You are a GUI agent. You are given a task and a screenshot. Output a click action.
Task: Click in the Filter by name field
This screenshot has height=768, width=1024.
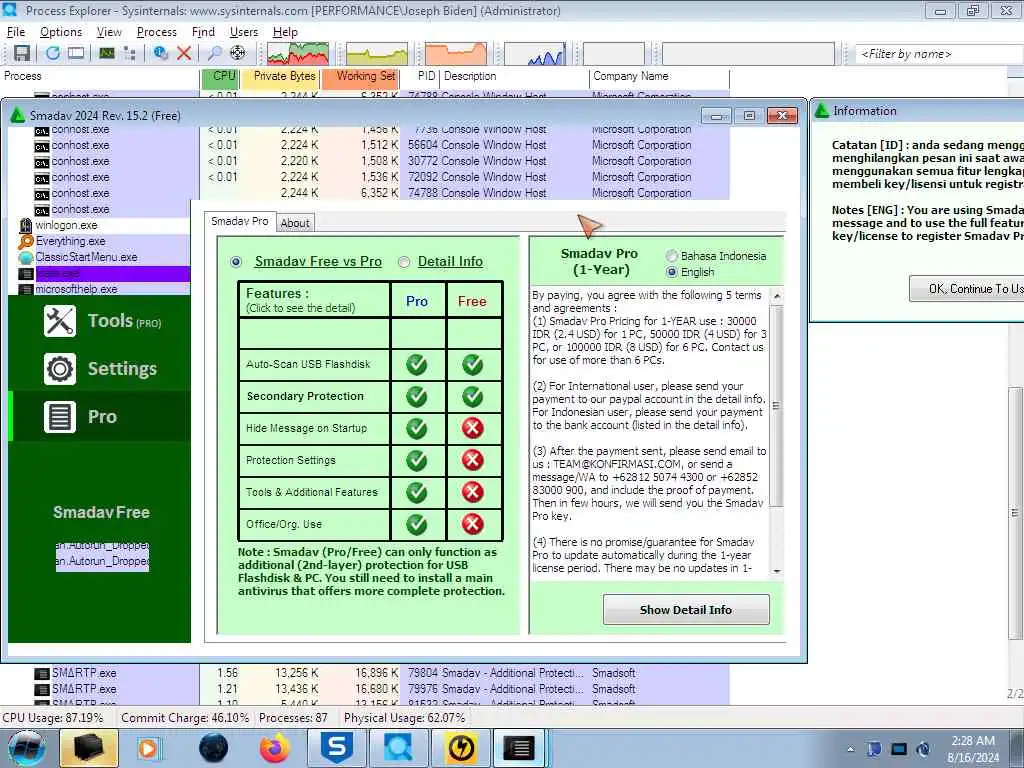pyautogui.click(x=939, y=54)
